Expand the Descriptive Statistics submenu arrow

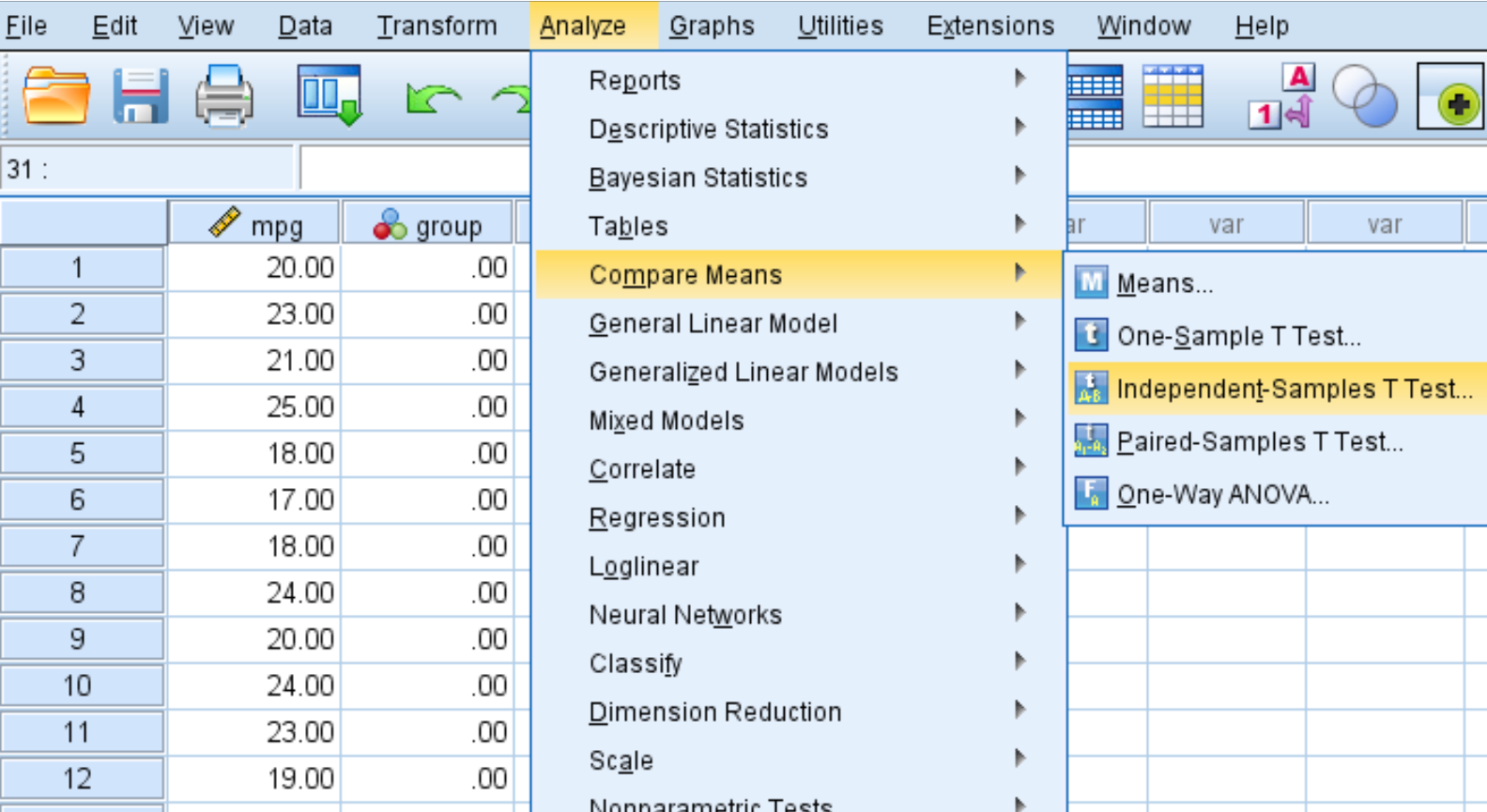click(x=1020, y=127)
